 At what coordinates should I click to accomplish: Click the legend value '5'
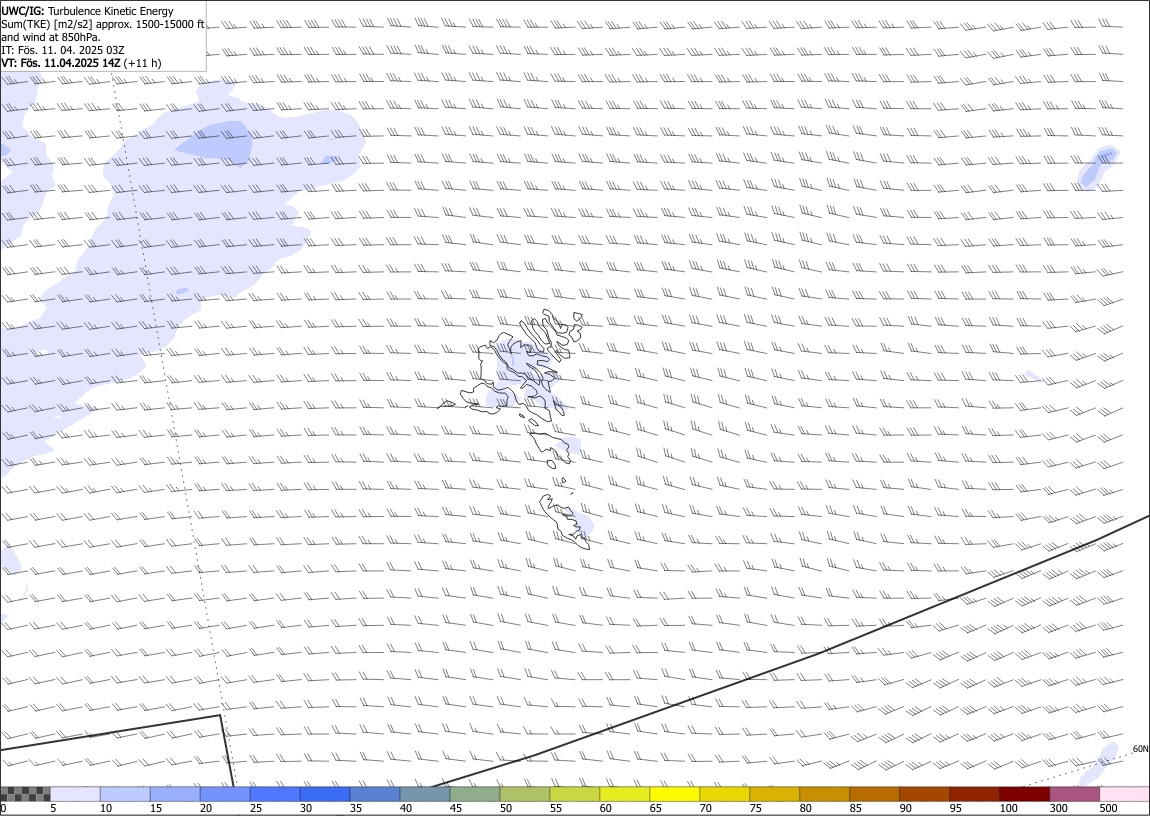click(53, 808)
